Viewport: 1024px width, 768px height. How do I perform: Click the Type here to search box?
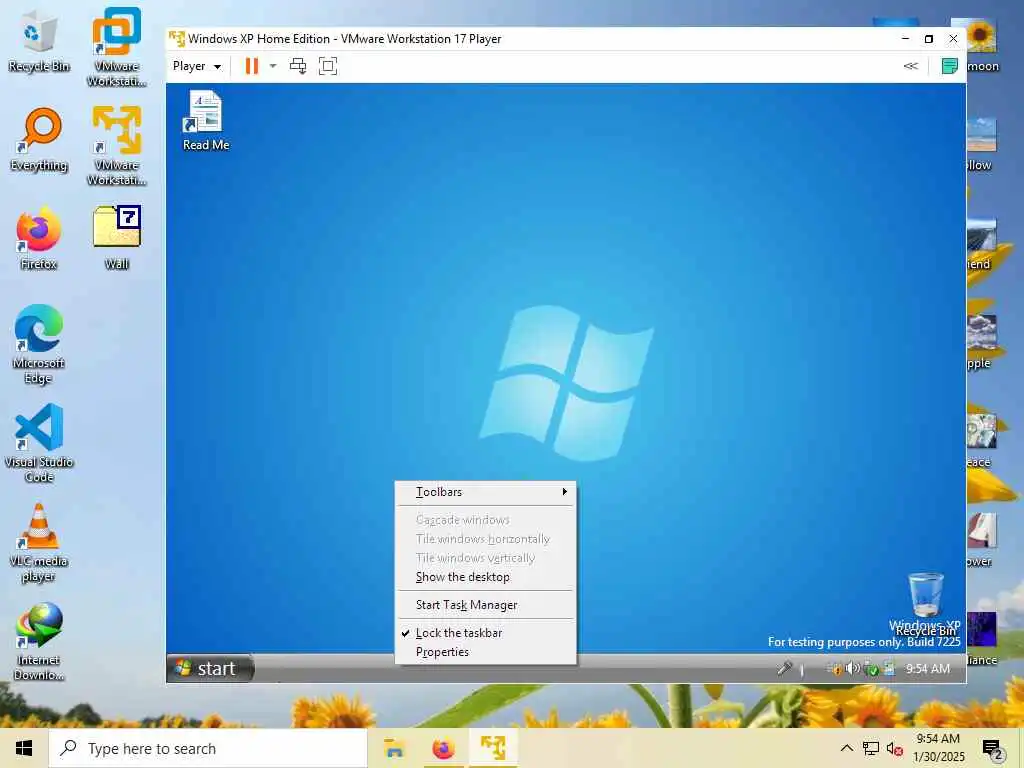(x=208, y=748)
